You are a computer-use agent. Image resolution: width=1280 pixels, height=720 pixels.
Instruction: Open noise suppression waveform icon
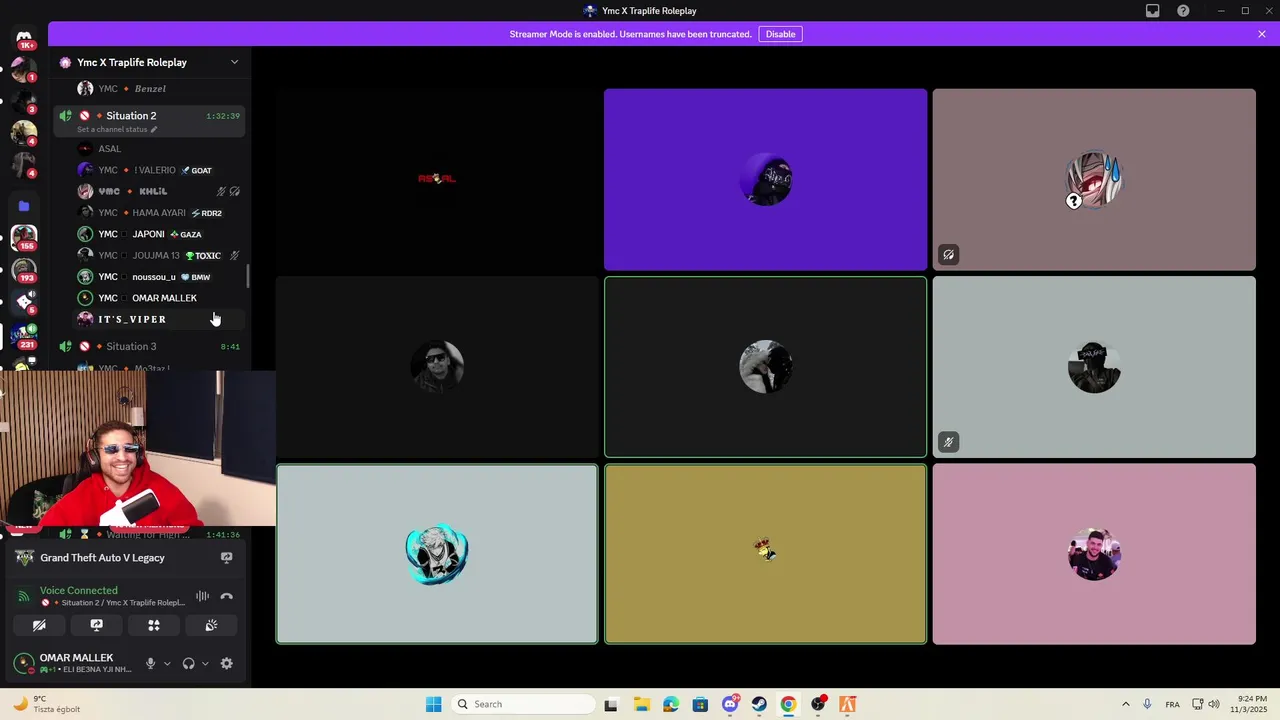pyautogui.click(x=203, y=596)
